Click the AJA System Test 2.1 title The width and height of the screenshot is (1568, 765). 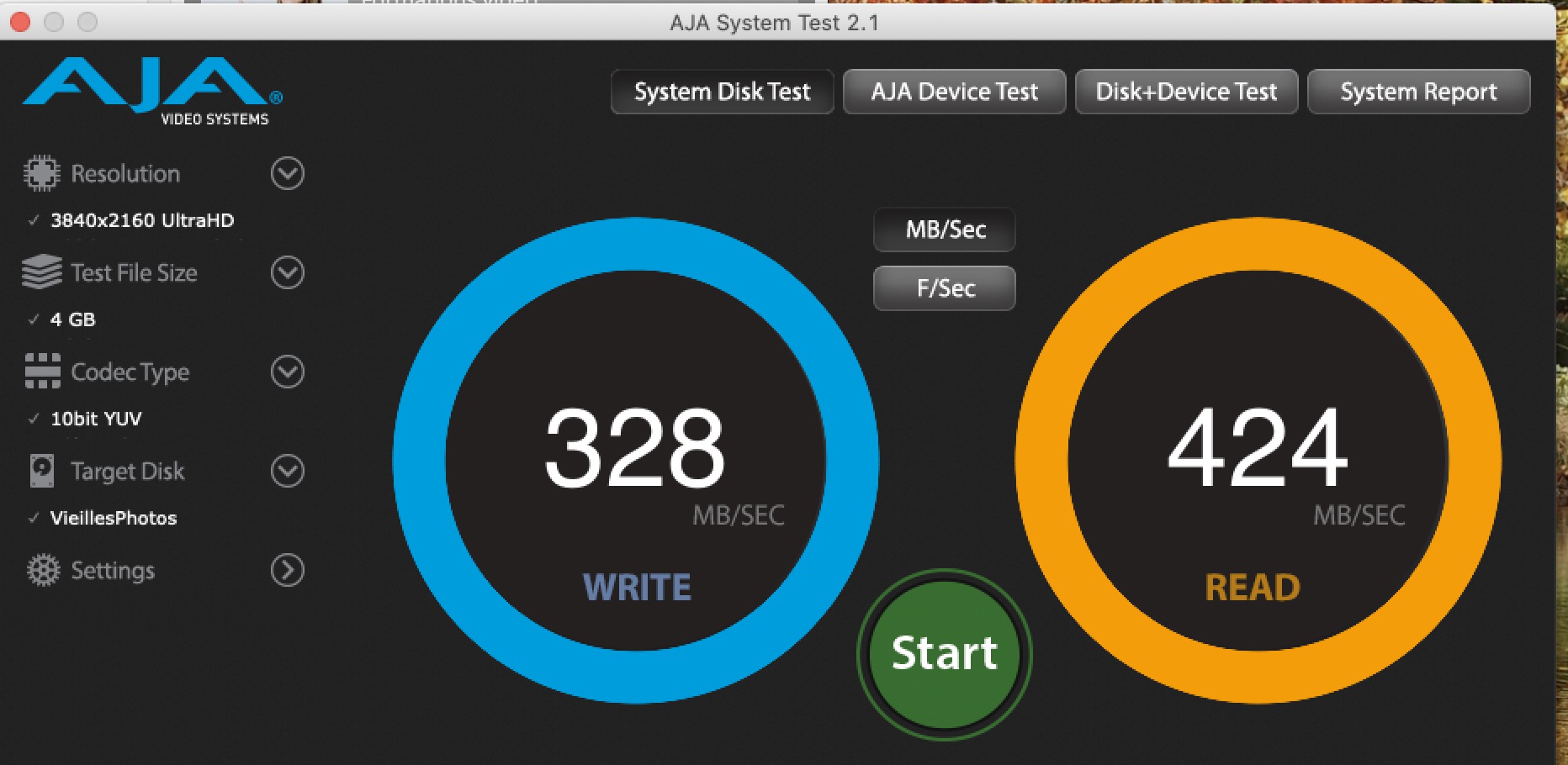coord(774,23)
